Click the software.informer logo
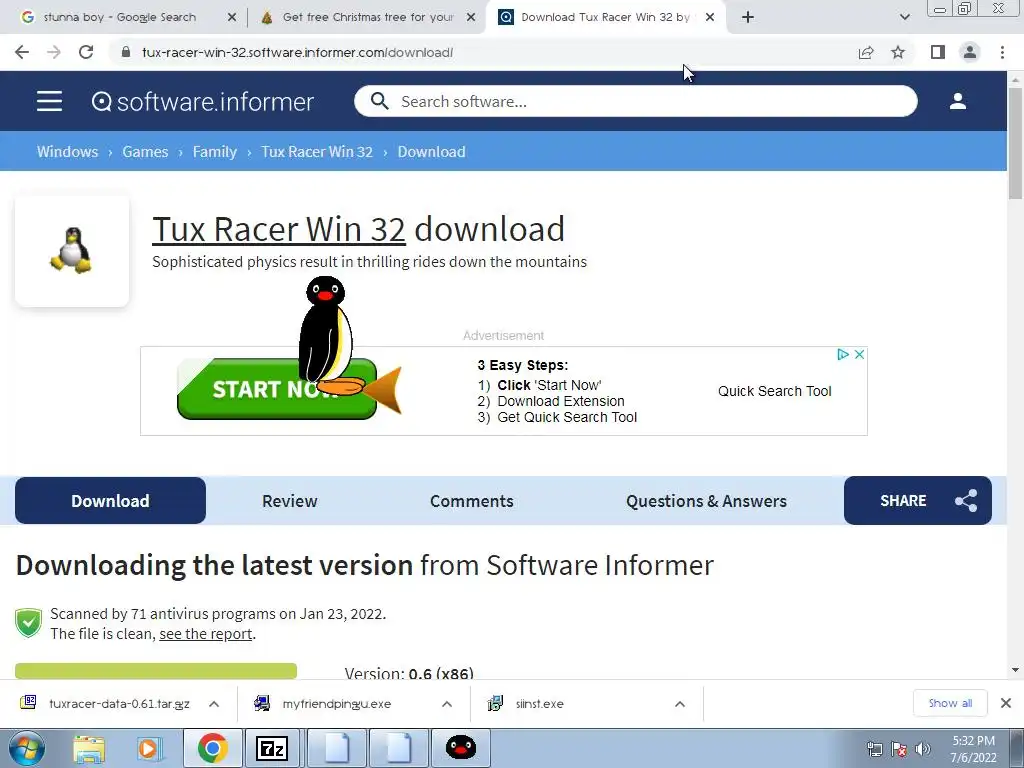This screenshot has height=768, width=1024. point(202,102)
